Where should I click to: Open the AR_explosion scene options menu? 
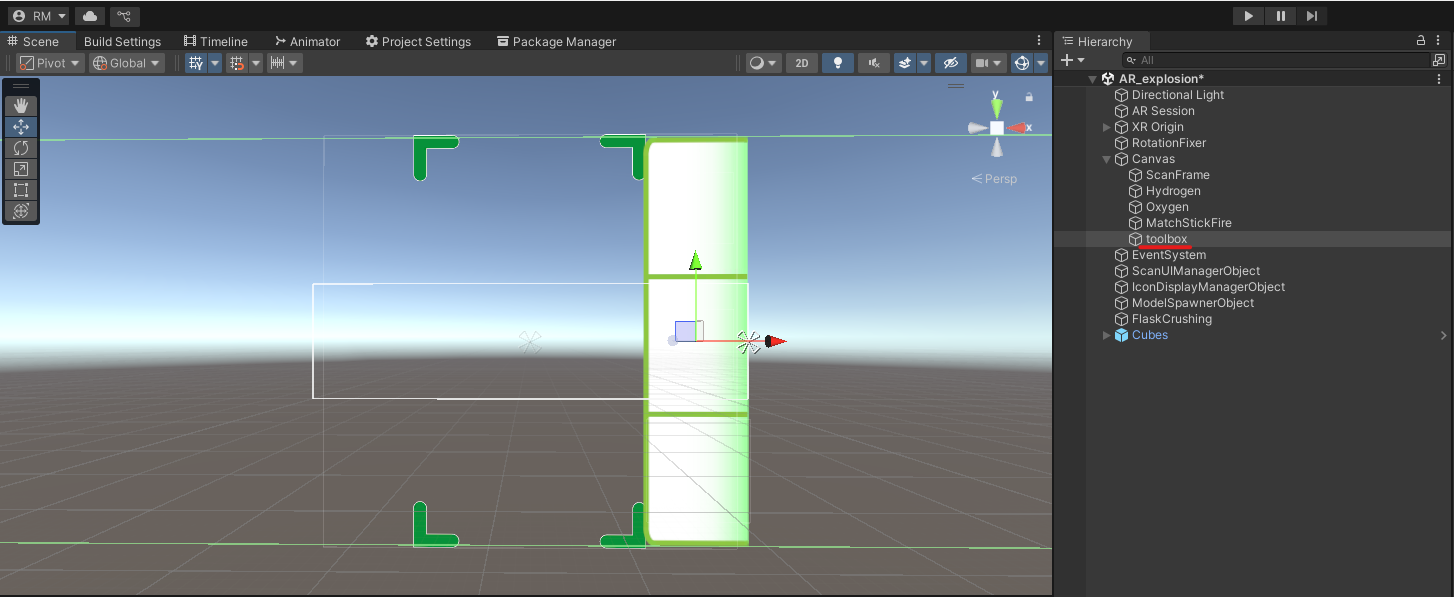coord(1439,79)
